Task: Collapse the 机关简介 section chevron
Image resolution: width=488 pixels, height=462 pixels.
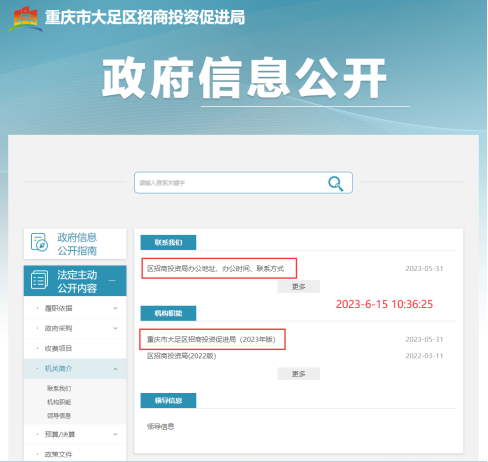Action: [115, 369]
